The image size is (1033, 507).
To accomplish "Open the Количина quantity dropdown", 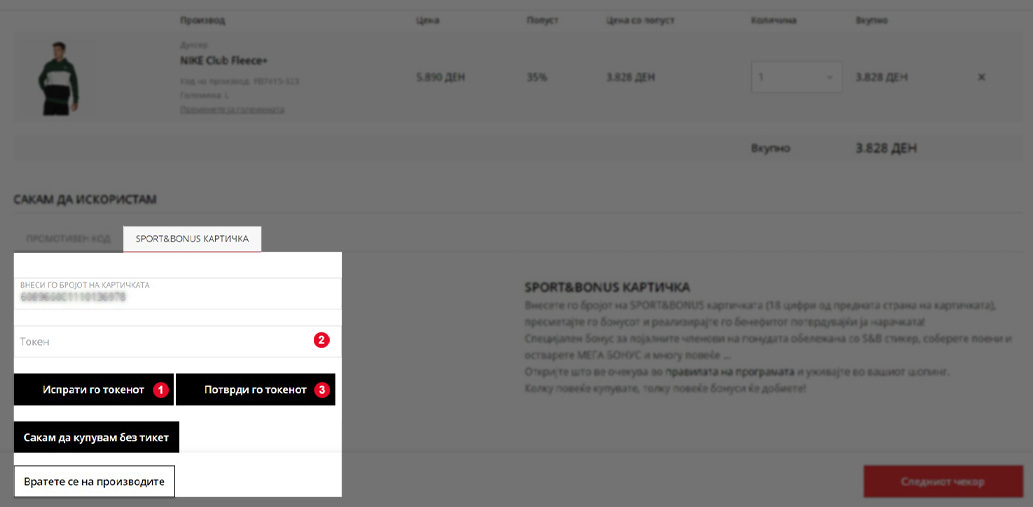I will tap(796, 77).
